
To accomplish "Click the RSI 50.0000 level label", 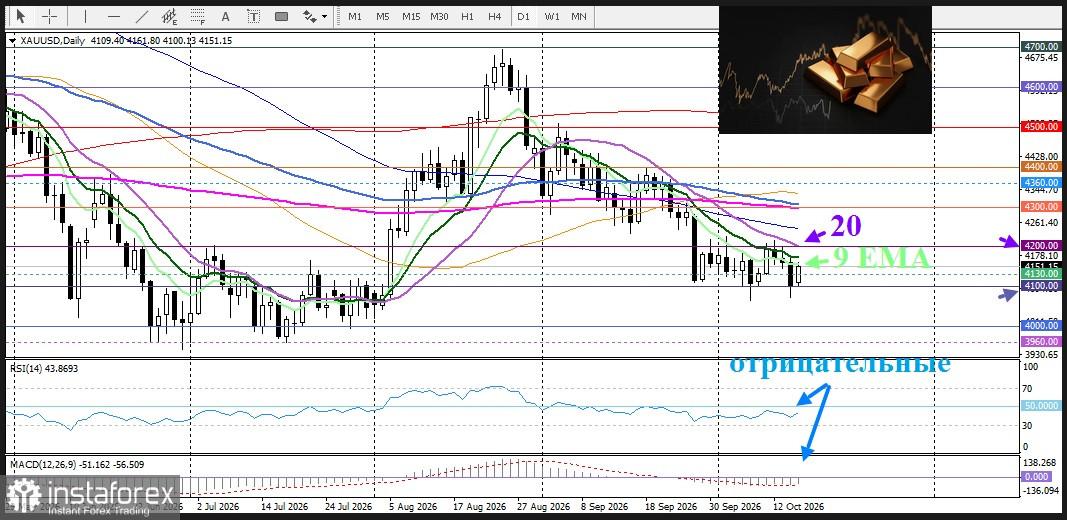I will click(x=1041, y=406).
